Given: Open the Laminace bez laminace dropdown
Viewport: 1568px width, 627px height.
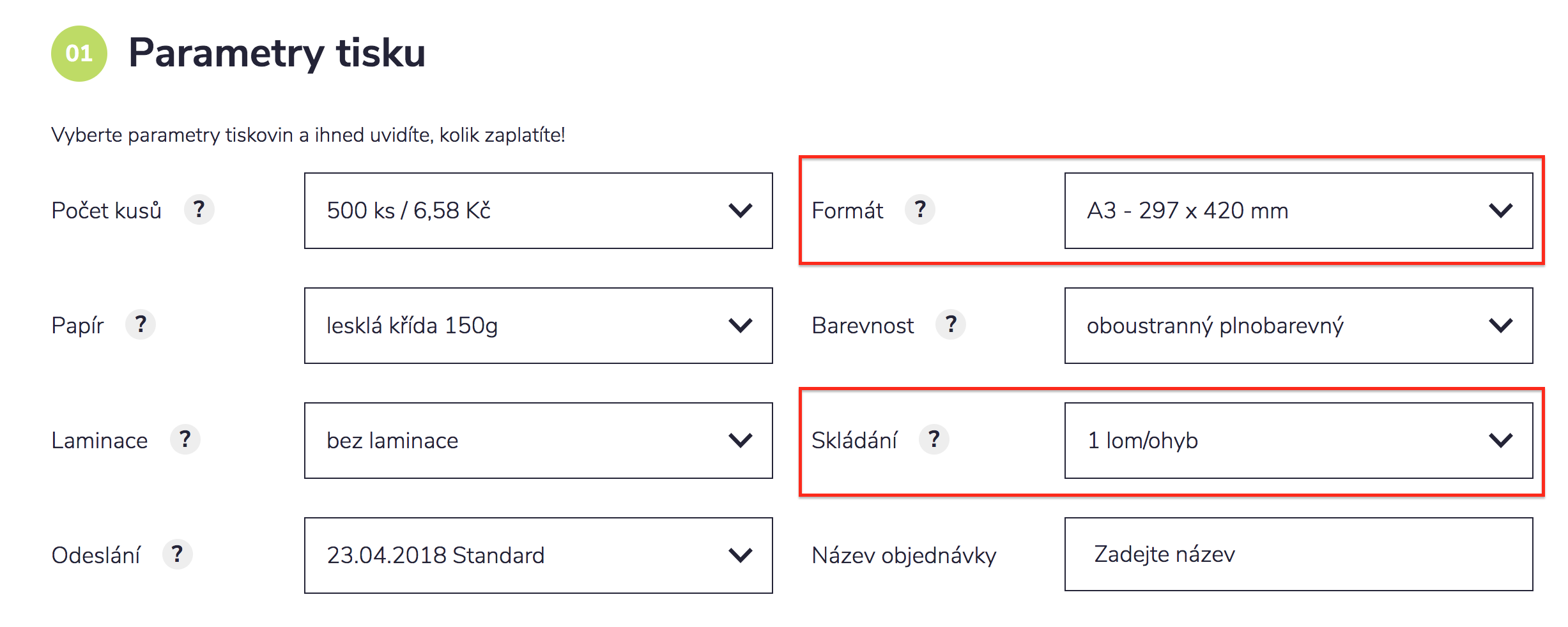Looking at the screenshot, I should [538, 441].
